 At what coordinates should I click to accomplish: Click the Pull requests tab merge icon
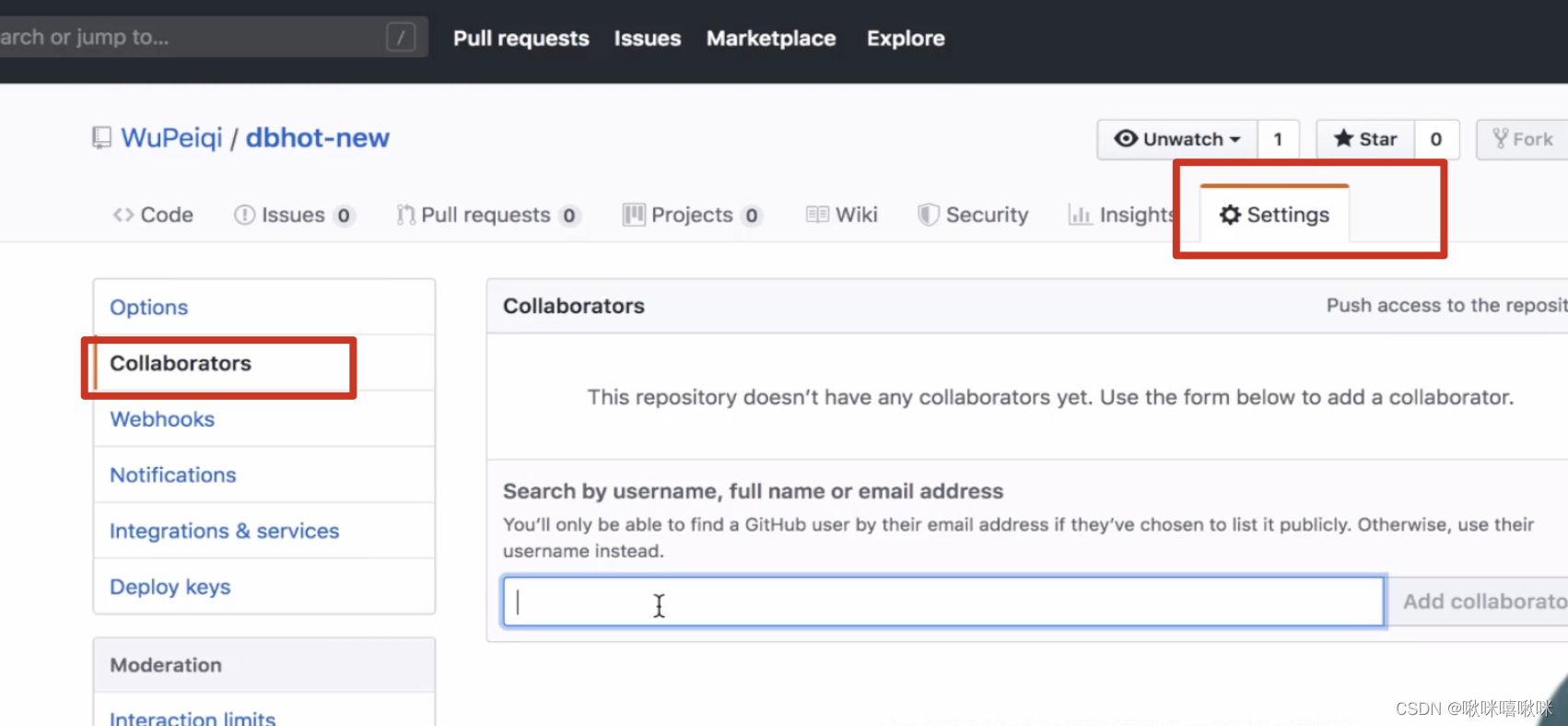pos(405,215)
